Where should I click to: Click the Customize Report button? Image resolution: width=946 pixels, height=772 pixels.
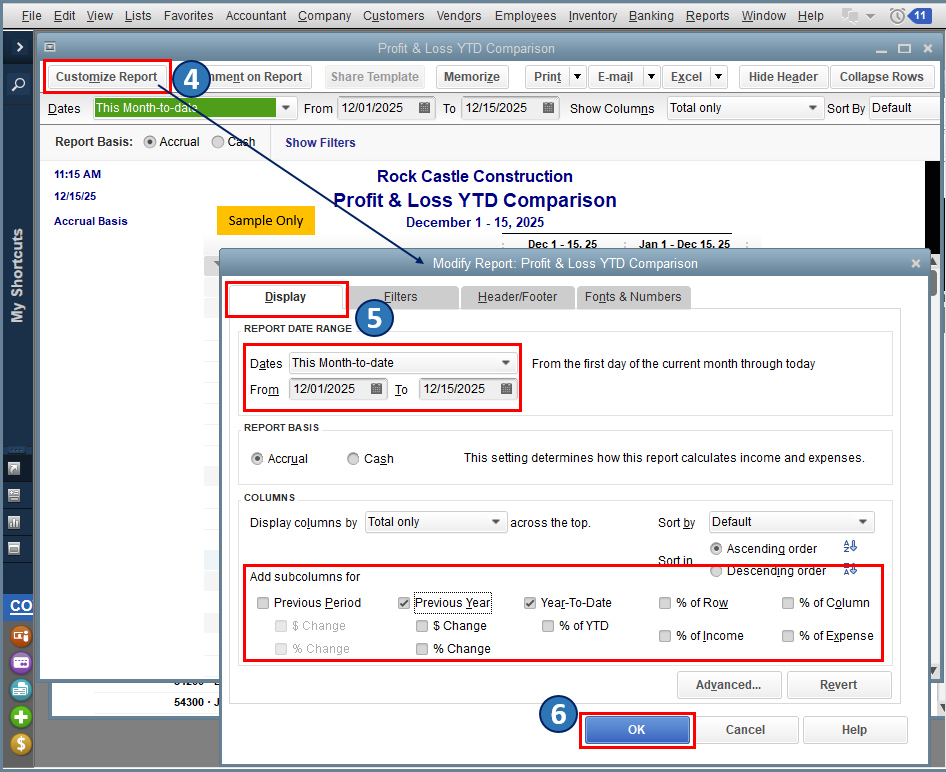click(106, 77)
